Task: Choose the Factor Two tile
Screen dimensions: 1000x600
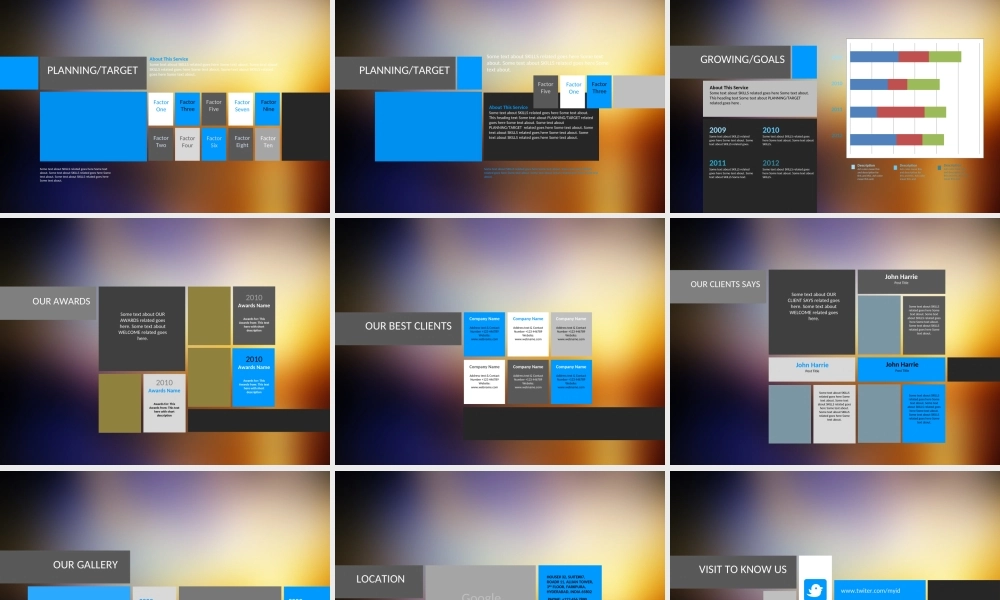Action: click(x=160, y=144)
